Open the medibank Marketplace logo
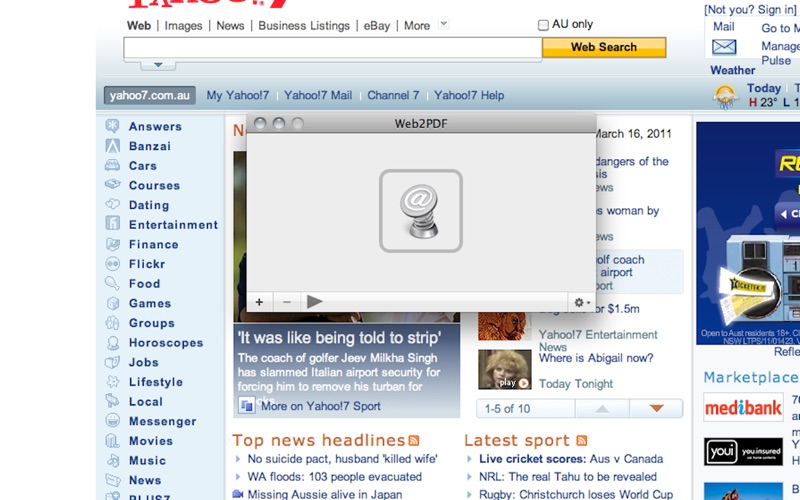This screenshot has height=500, width=800. click(743, 407)
